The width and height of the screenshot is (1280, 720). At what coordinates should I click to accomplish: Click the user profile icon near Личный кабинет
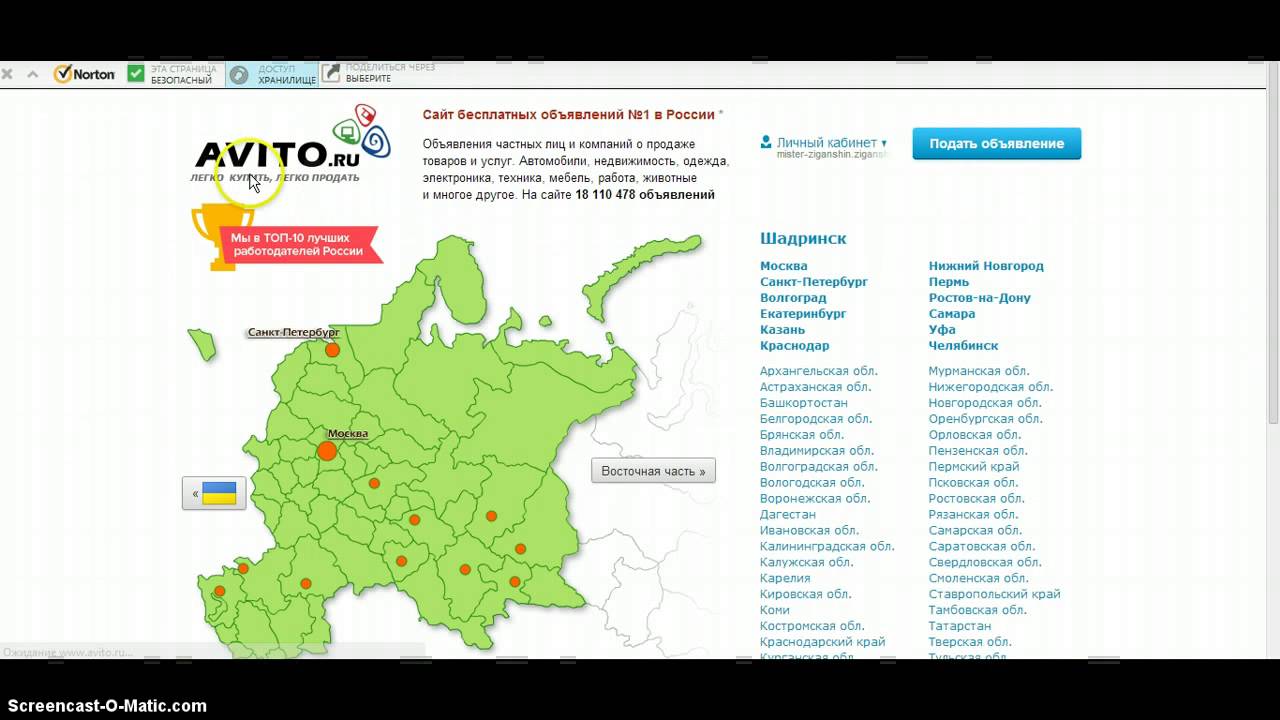[766, 142]
